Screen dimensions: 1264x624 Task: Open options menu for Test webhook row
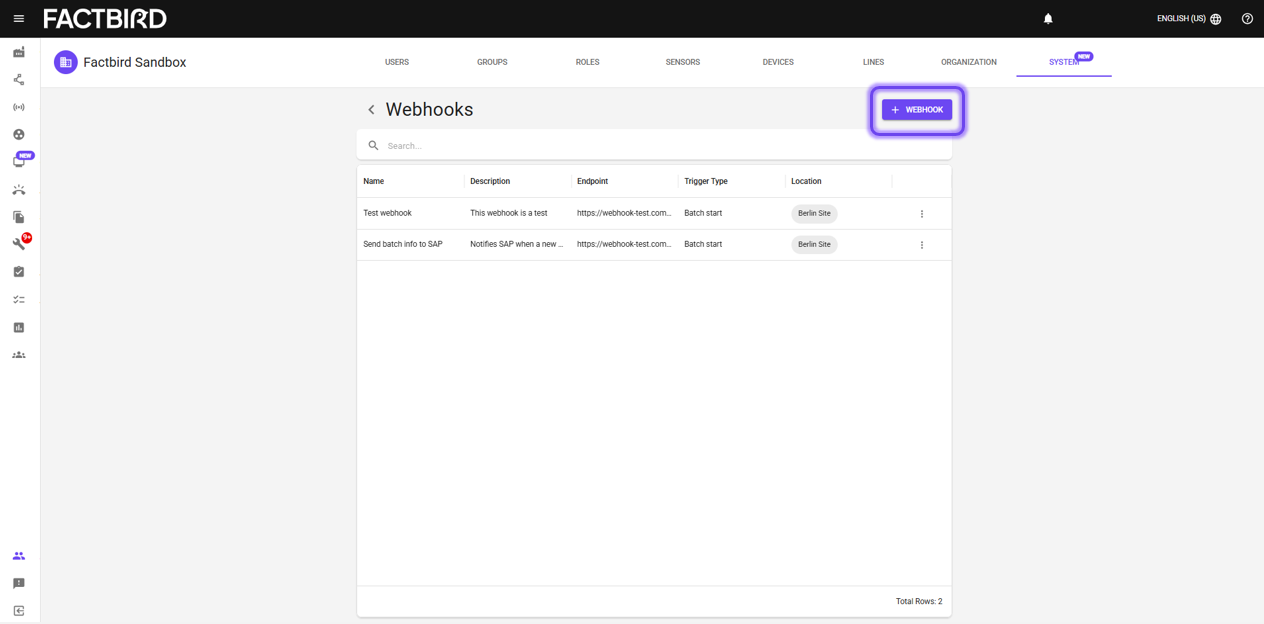(922, 214)
